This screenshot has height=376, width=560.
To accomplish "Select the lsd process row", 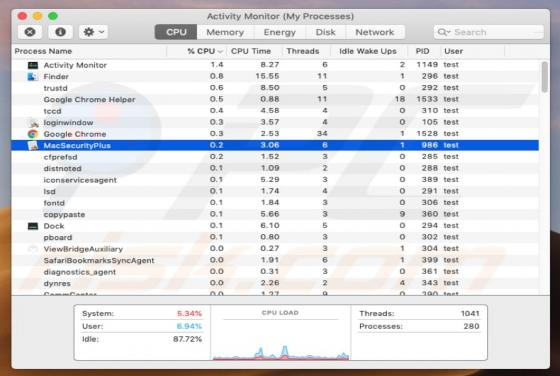I will [275, 191].
